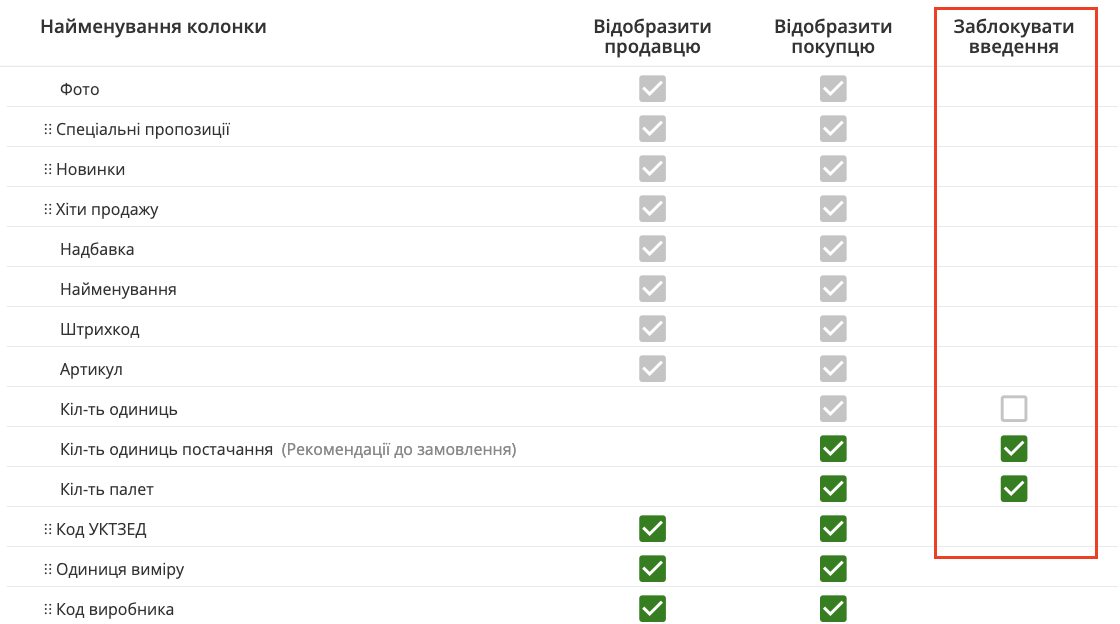Screen dimensions: 1120x624
Task: Click the Заблокувати введення column header
Action: coord(1014,36)
